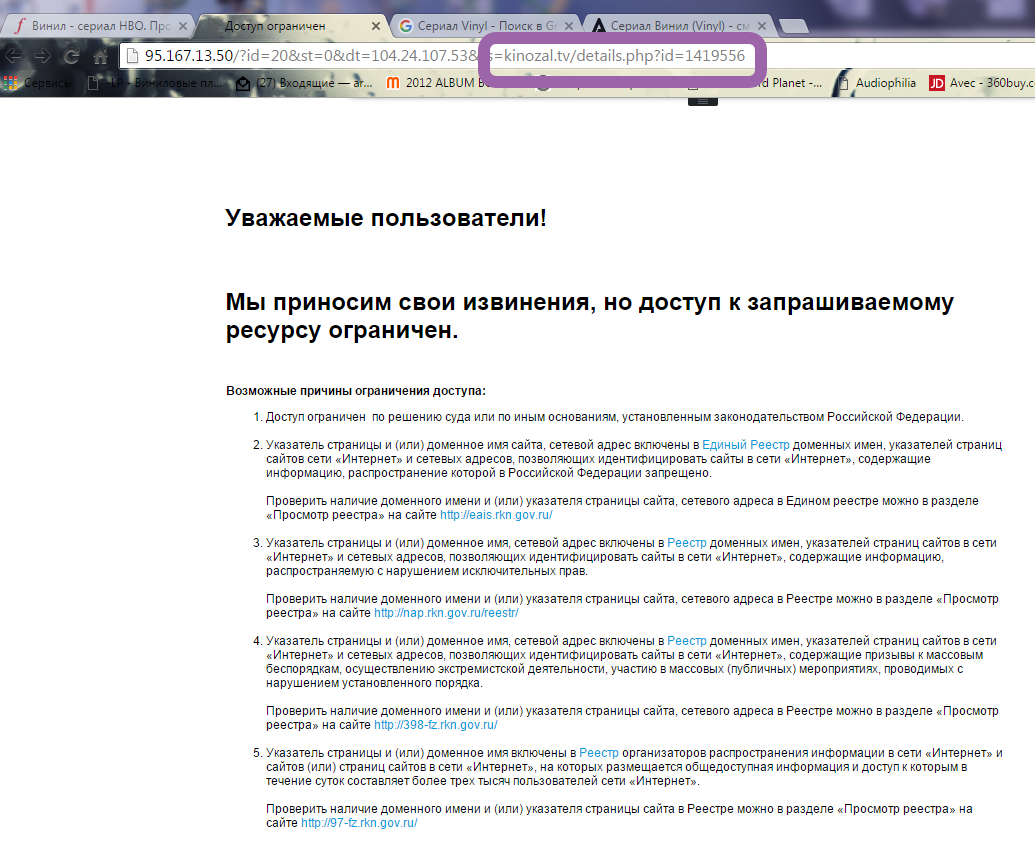Open the Сервисы apps grid bookmark
The height and width of the screenshot is (849, 1035).
click(x=38, y=84)
